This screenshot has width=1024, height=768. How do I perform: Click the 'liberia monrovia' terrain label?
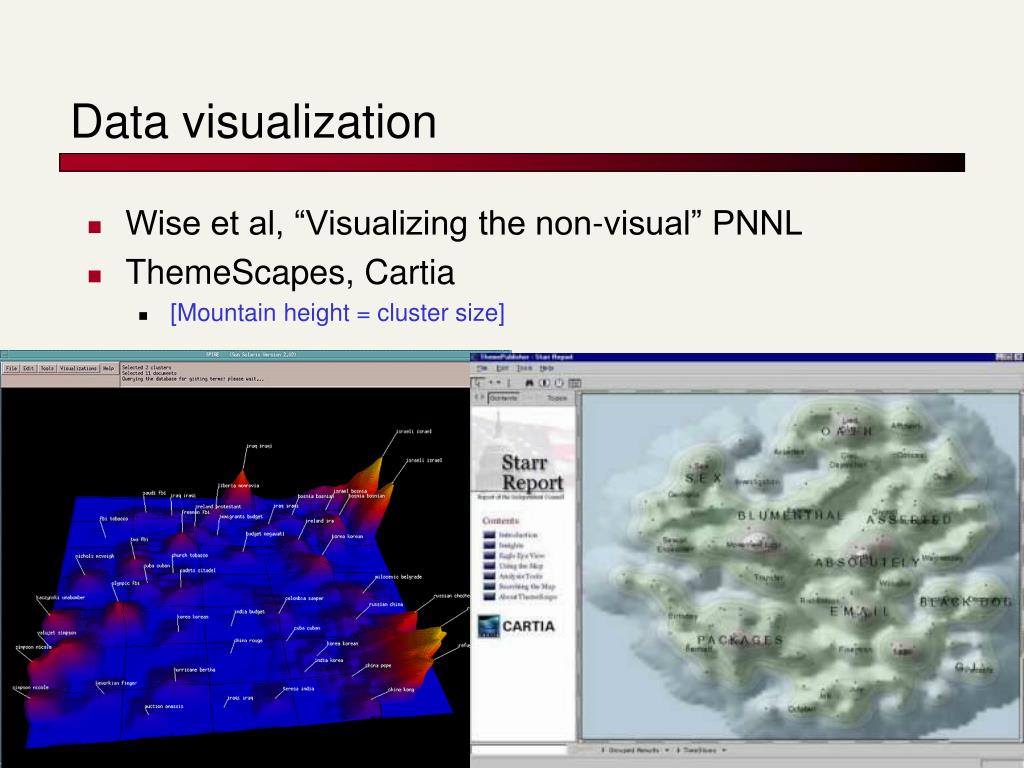238,486
